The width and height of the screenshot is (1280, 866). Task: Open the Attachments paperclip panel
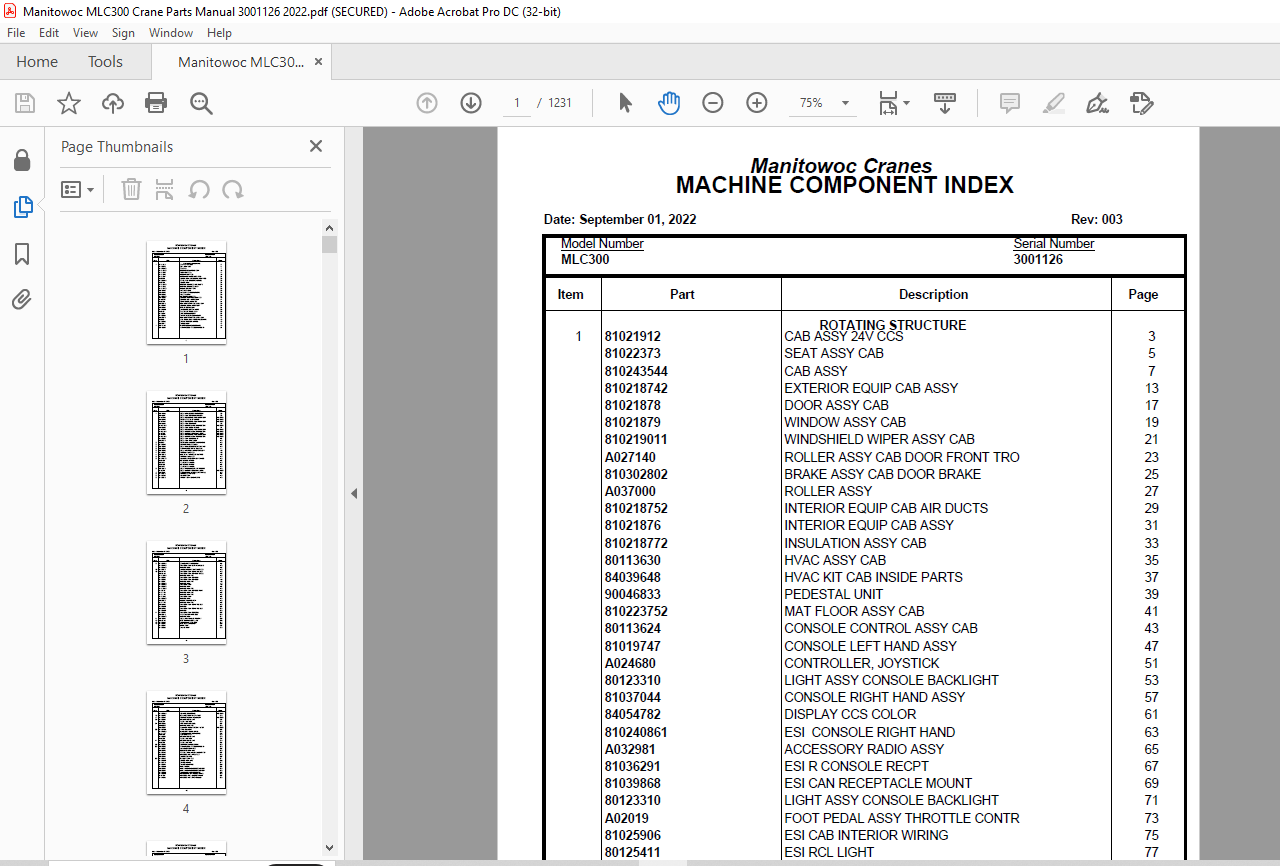(22, 300)
